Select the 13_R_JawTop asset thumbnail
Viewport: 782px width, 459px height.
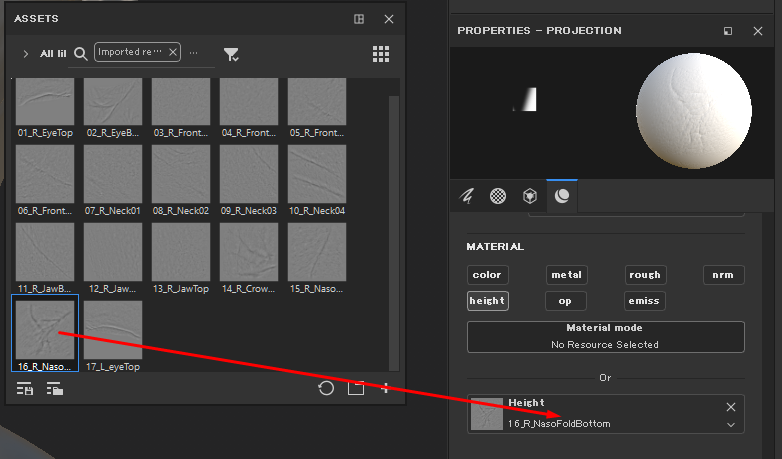181,252
